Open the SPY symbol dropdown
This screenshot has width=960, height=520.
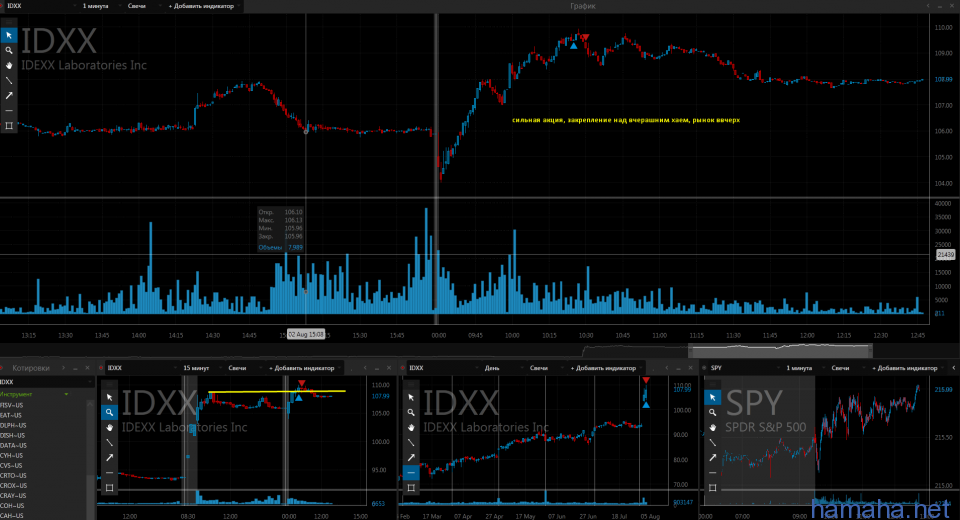click(744, 368)
